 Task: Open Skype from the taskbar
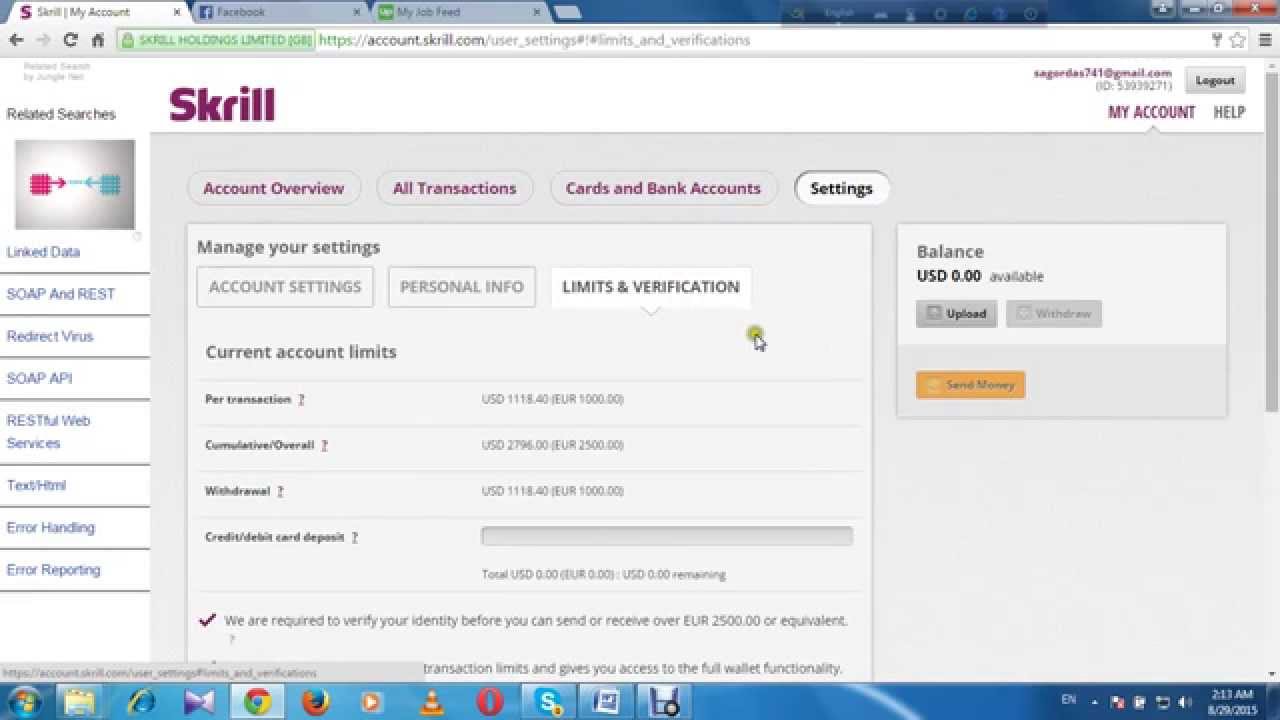coord(549,702)
